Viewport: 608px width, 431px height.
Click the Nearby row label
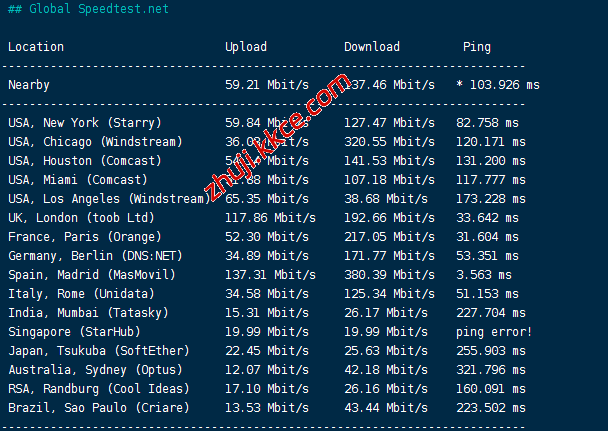coord(29,85)
